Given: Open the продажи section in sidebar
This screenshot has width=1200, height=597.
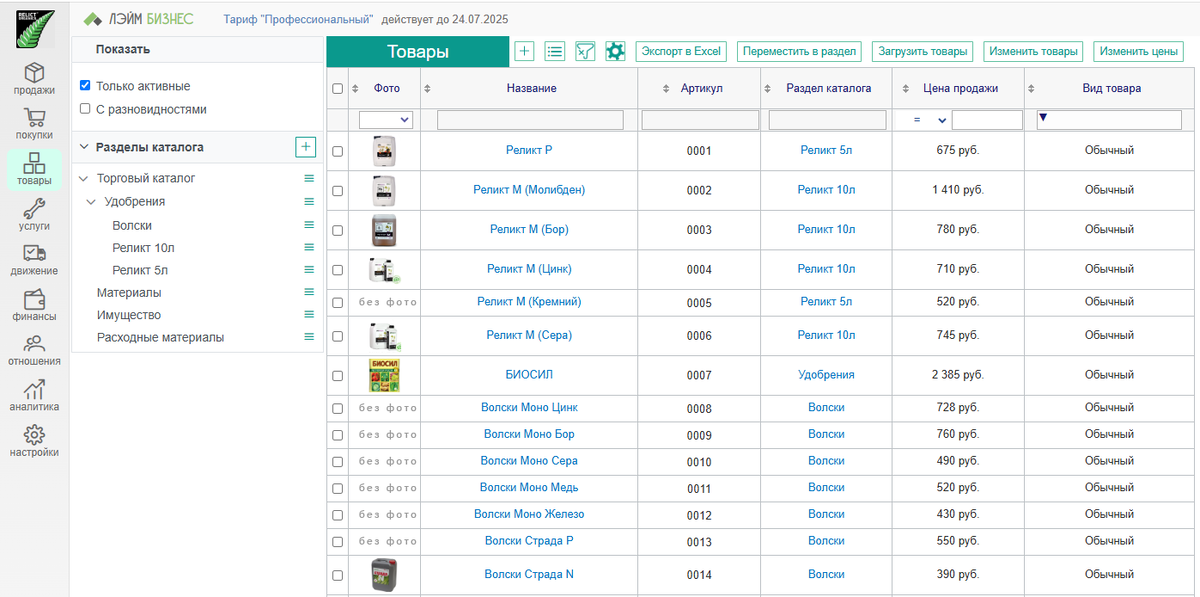Looking at the screenshot, I should pyautogui.click(x=34, y=79).
